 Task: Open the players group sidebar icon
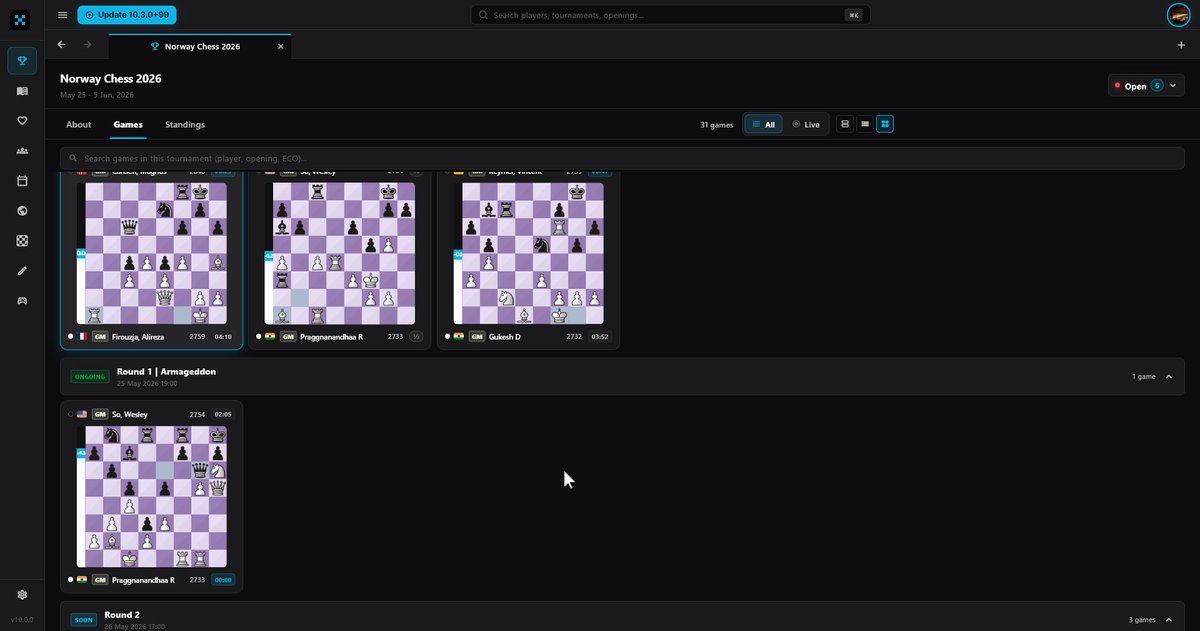tap(22, 151)
